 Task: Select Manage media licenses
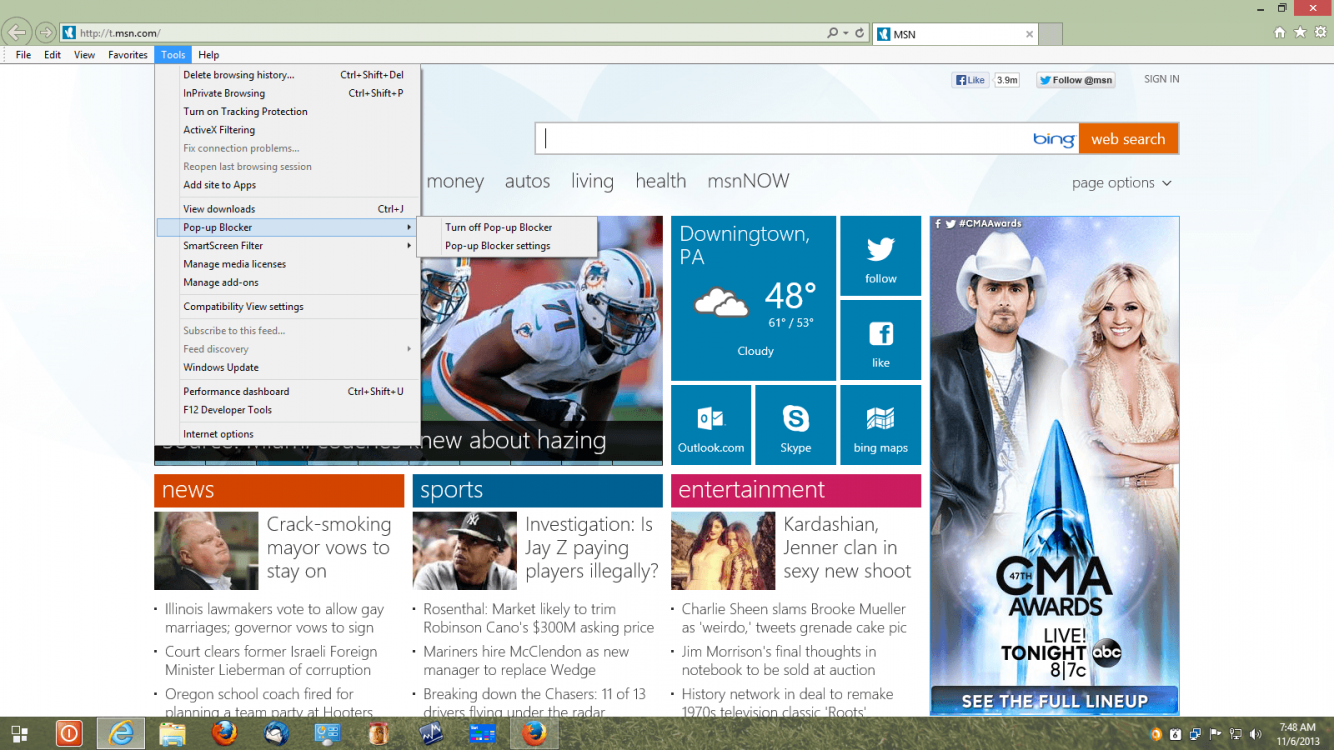tap(286, 264)
